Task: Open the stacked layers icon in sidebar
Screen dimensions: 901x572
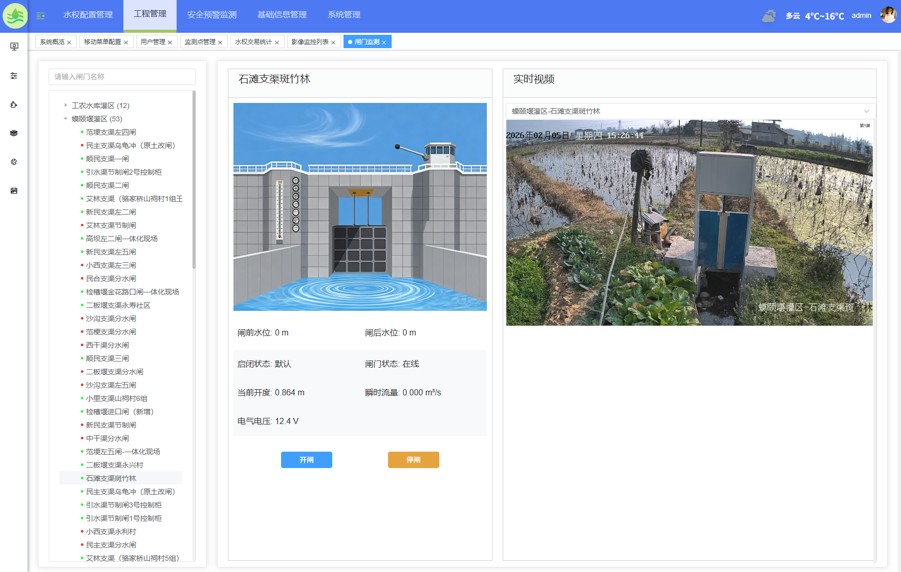Action: coord(14,133)
